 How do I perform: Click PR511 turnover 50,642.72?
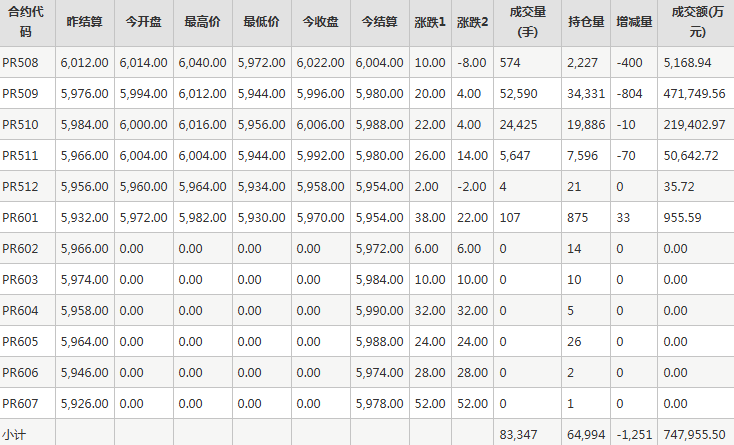pos(691,155)
